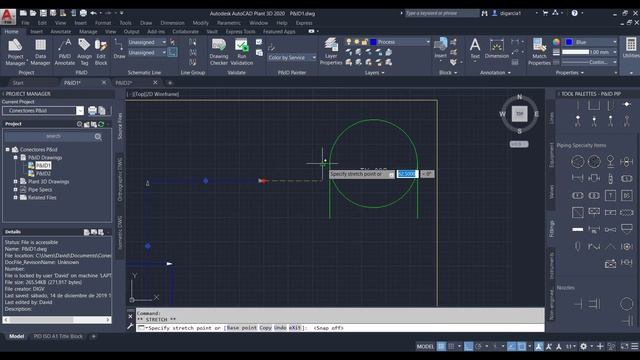Expand the Pipe Specs tree node
The height and width of the screenshot is (360, 640).
point(16,190)
